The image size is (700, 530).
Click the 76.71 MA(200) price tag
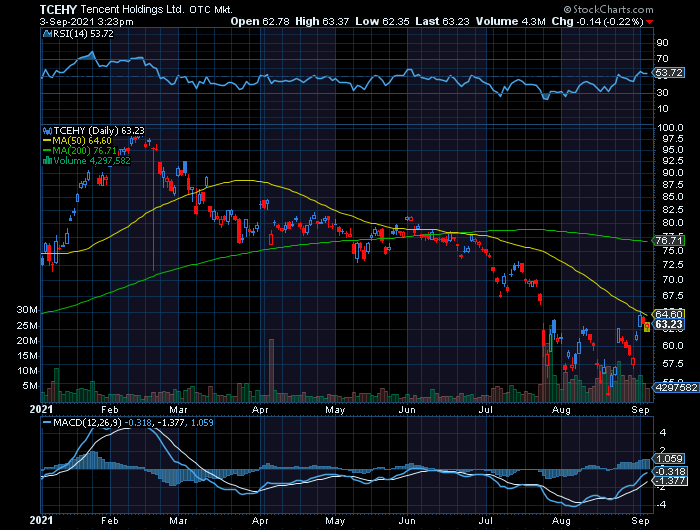click(x=668, y=241)
